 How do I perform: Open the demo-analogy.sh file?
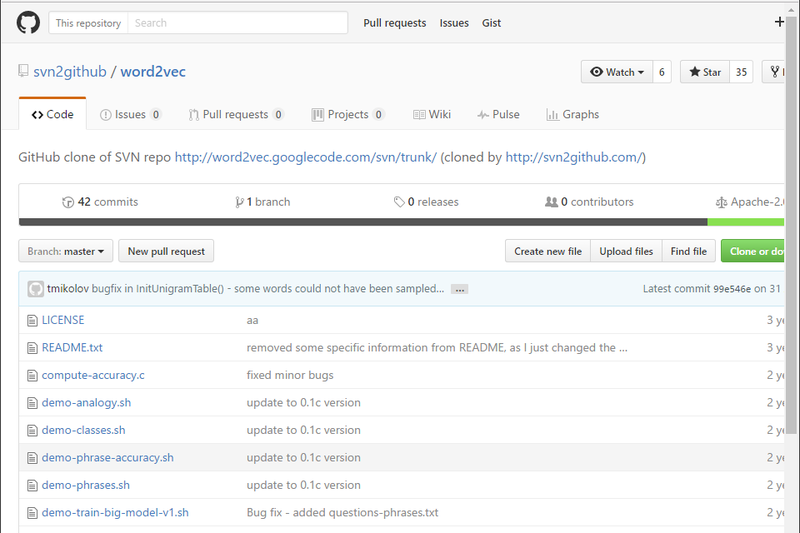point(86,402)
